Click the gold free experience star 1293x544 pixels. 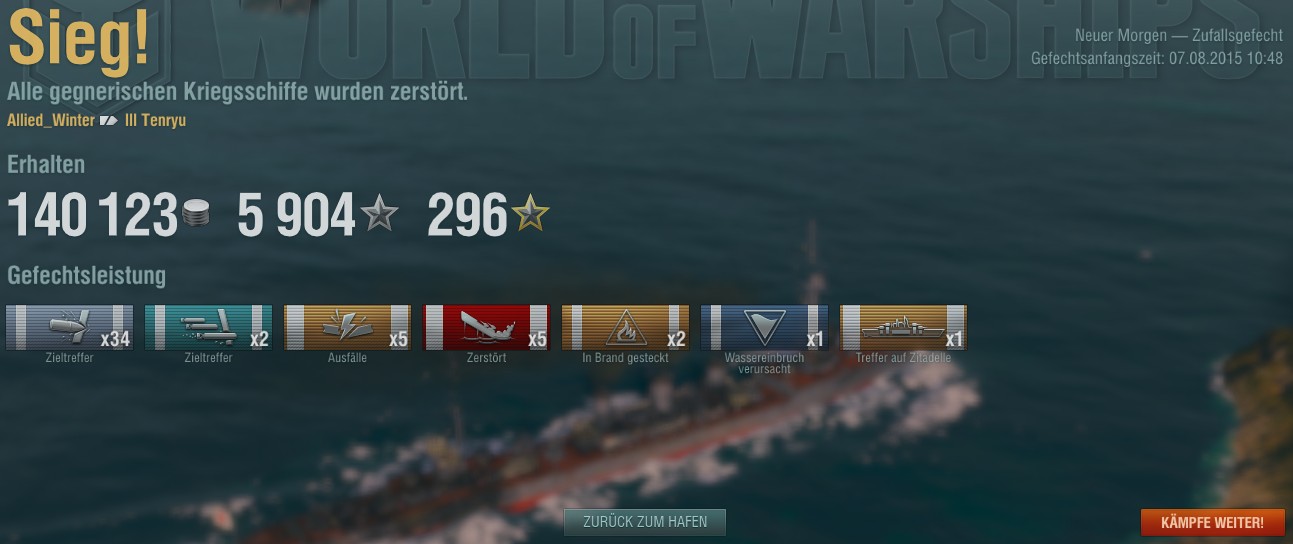tap(531, 214)
